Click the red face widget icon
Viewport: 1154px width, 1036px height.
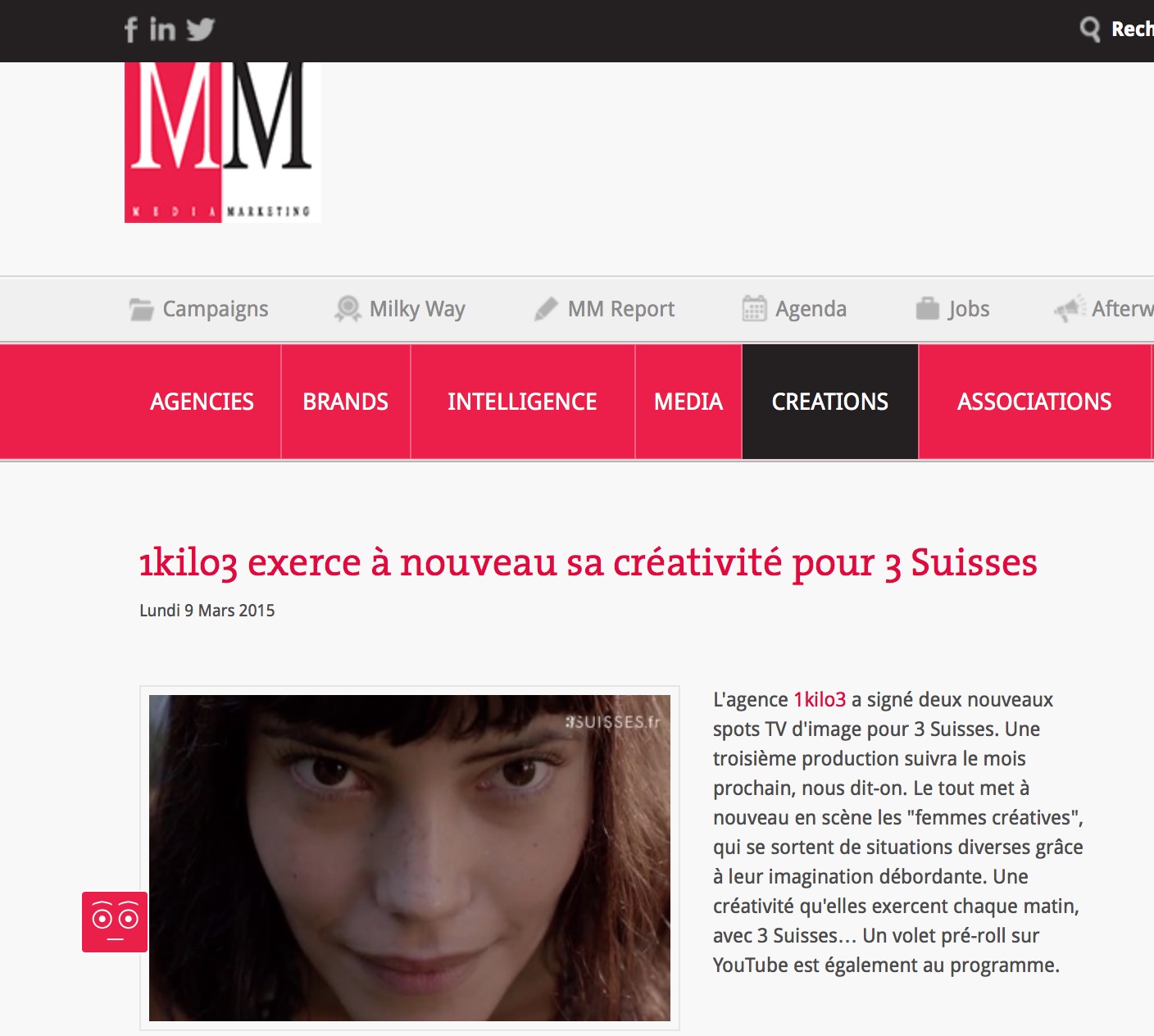(x=115, y=922)
